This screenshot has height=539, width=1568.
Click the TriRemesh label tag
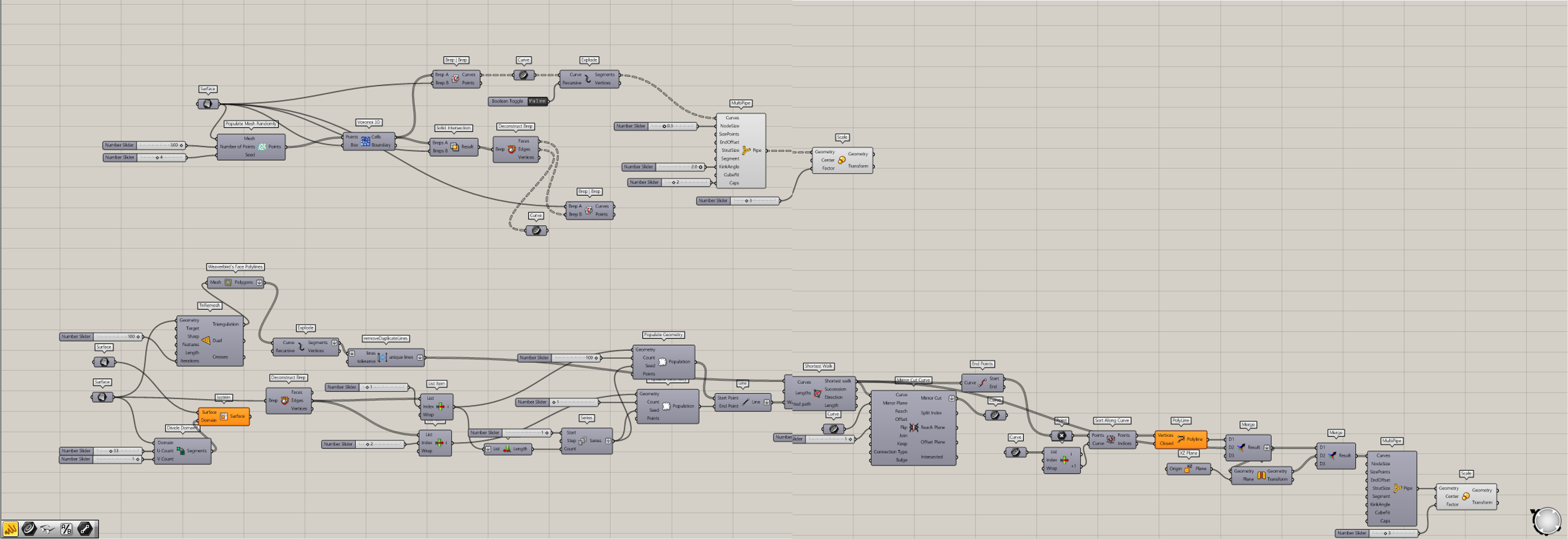pyautogui.click(x=209, y=305)
